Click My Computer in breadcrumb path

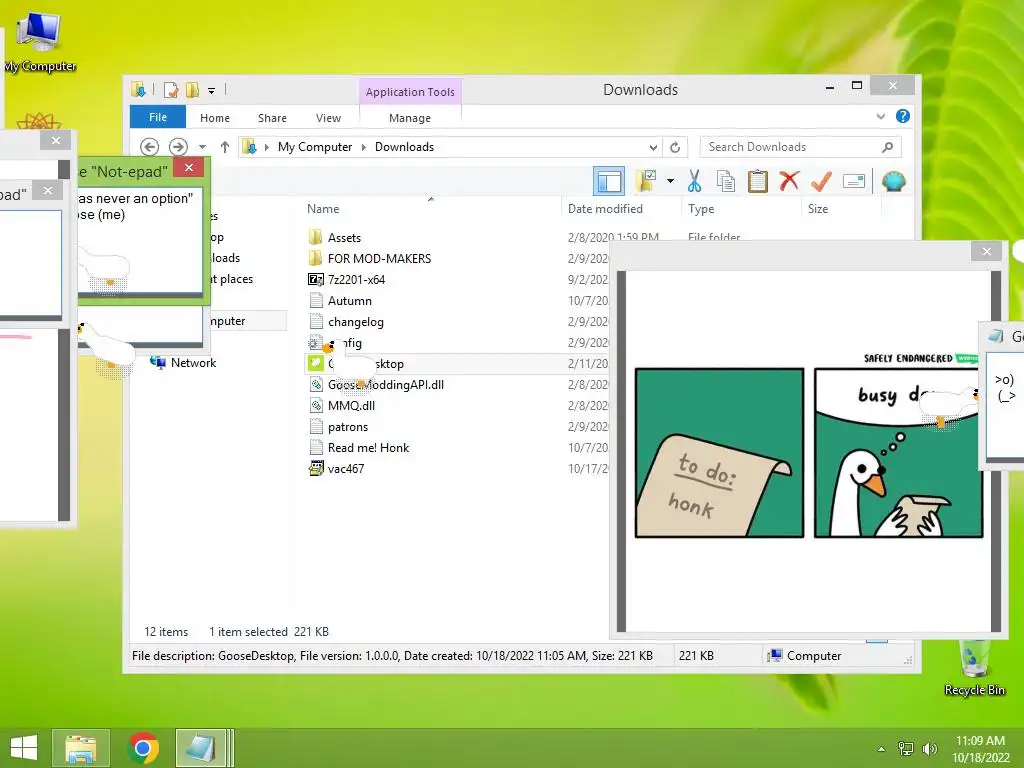(315, 147)
